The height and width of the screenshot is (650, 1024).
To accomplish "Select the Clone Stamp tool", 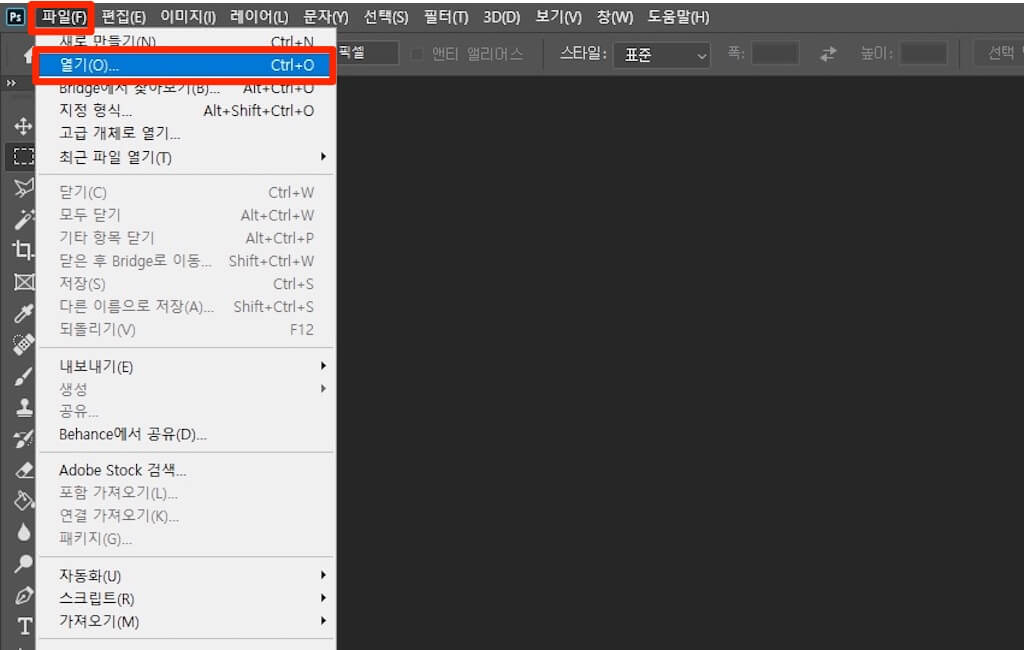I will coord(24,407).
